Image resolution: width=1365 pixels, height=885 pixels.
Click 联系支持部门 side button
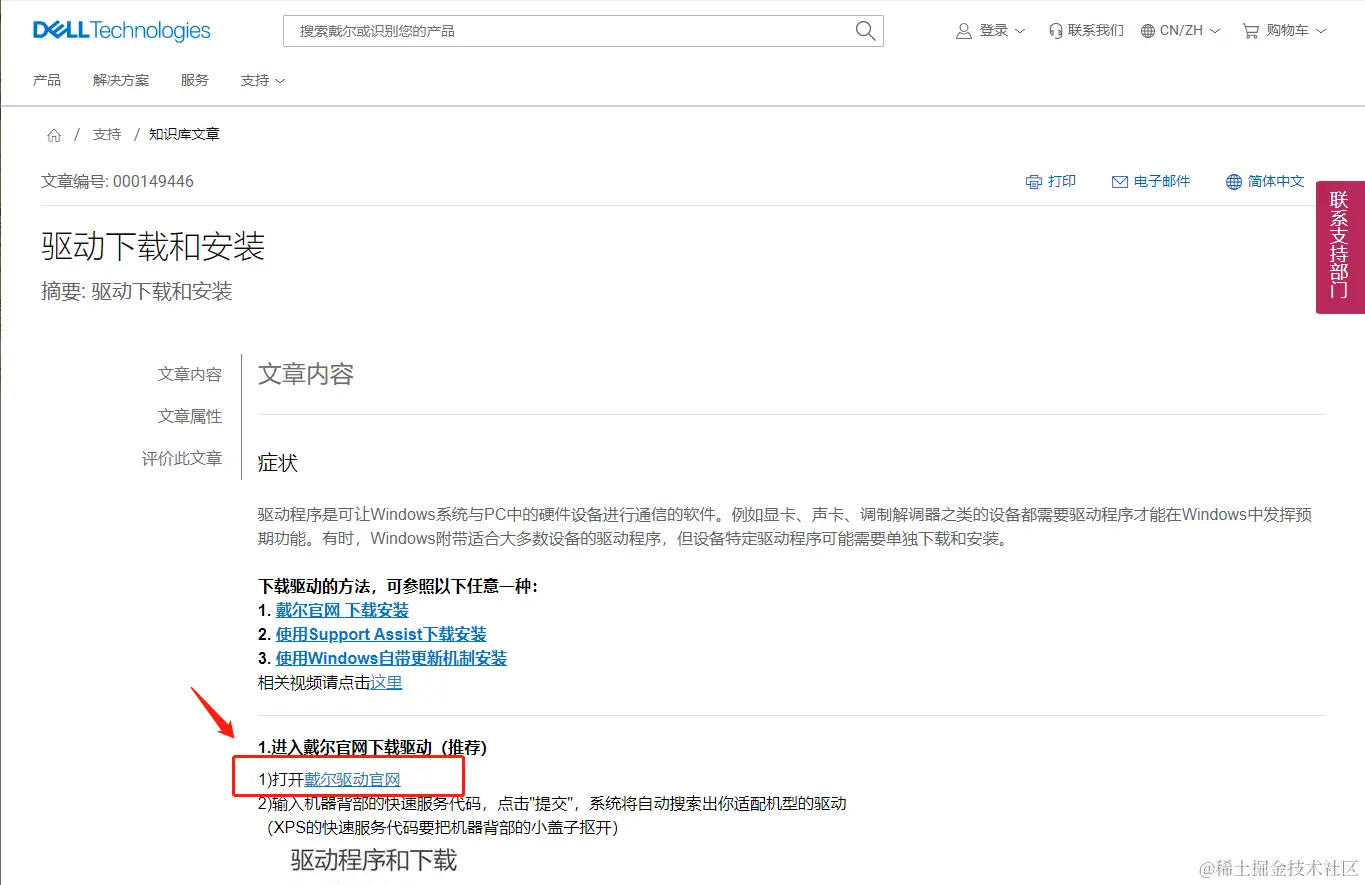click(x=1340, y=247)
